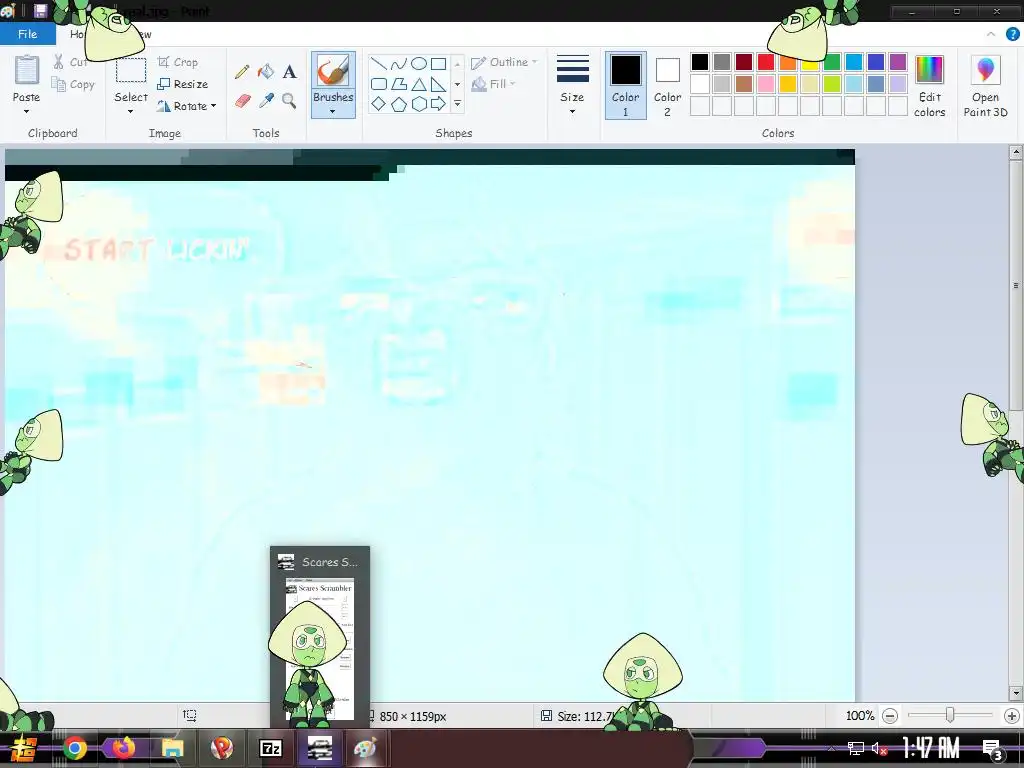Click the Paste clipboard icon
Image resolution: width=1024 pixels, height=768 pixels.
(27, 70)
